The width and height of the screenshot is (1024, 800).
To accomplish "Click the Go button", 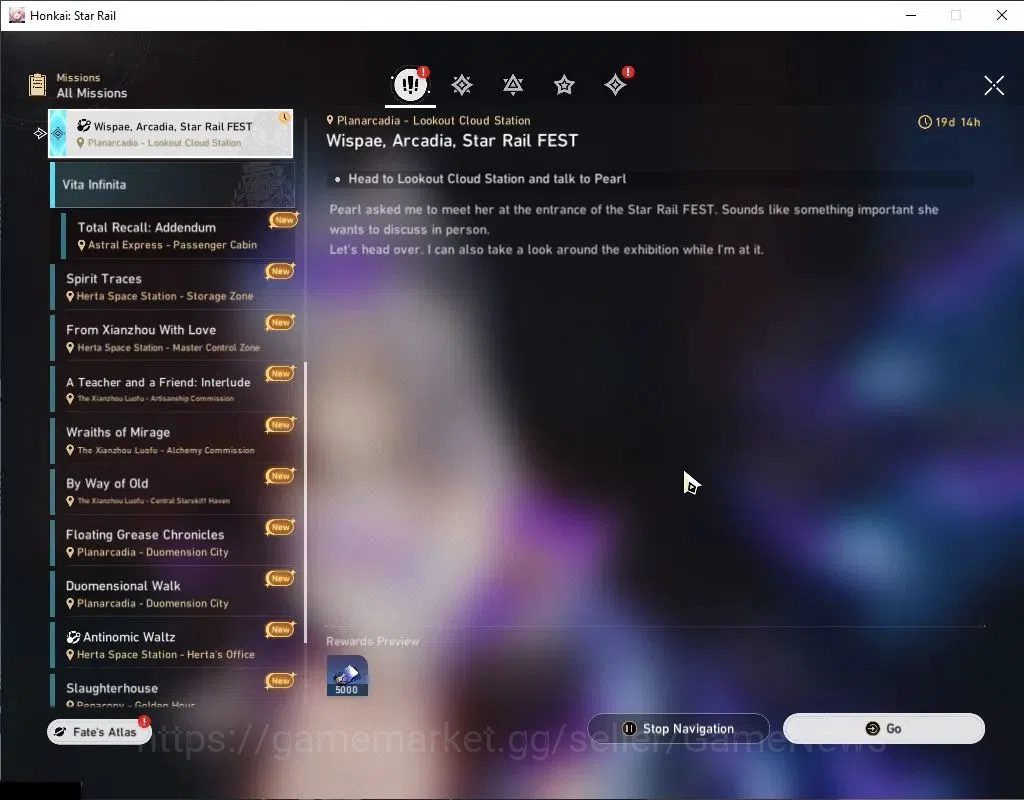I will point(884,728).
